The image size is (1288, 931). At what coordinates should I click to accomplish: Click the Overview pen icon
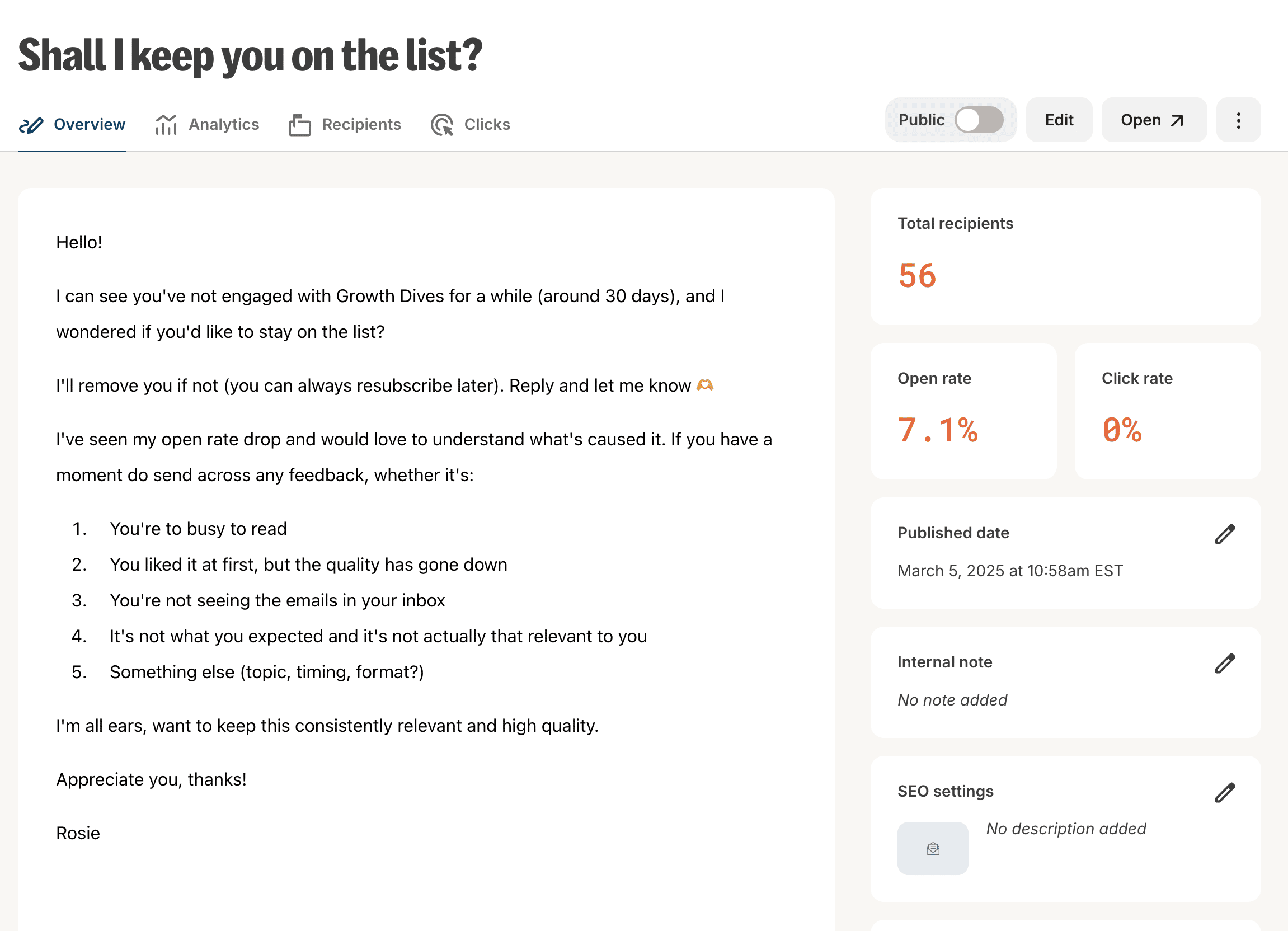coord(31,124)
